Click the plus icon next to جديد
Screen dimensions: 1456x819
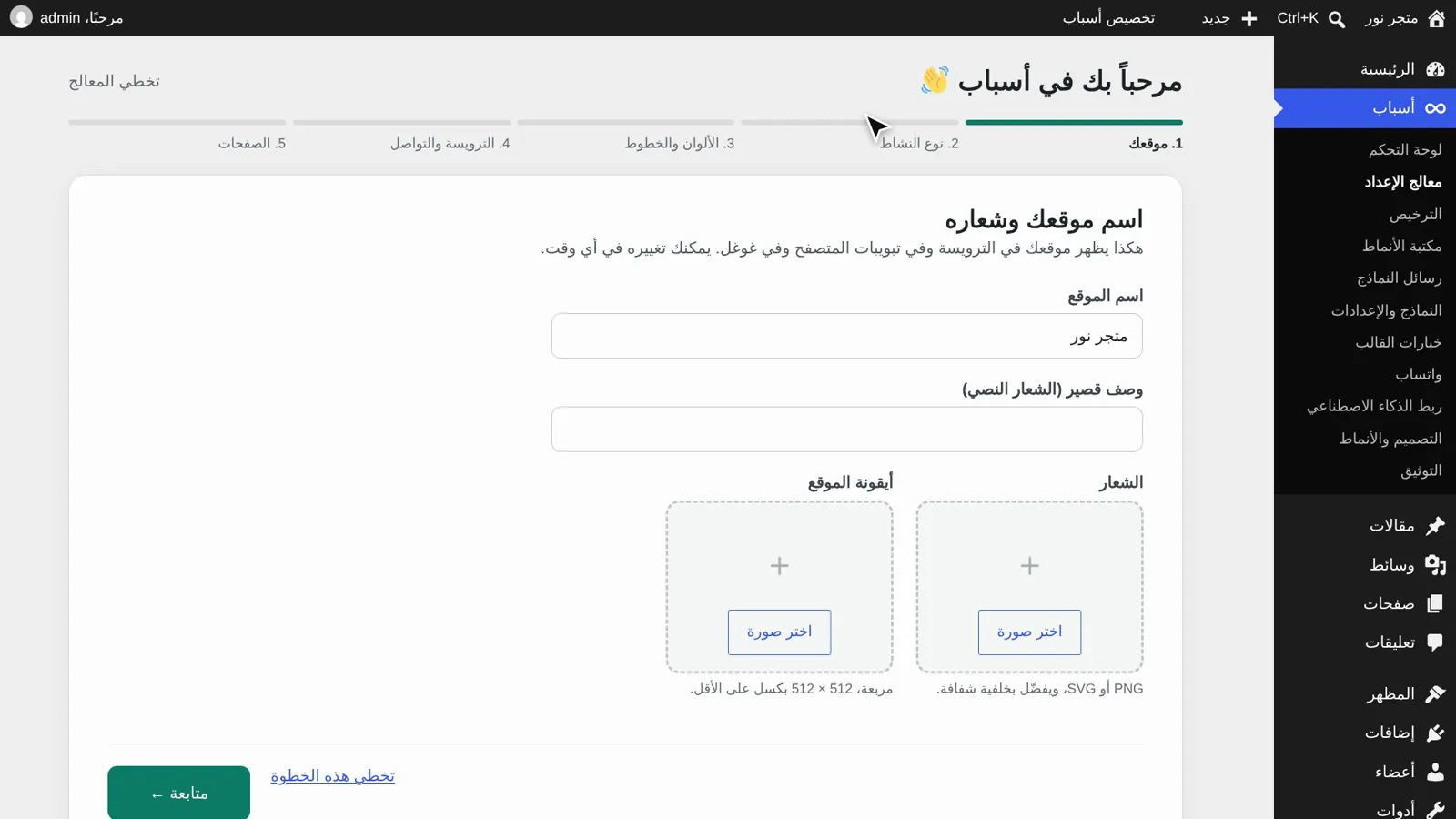pos(1249,18)
